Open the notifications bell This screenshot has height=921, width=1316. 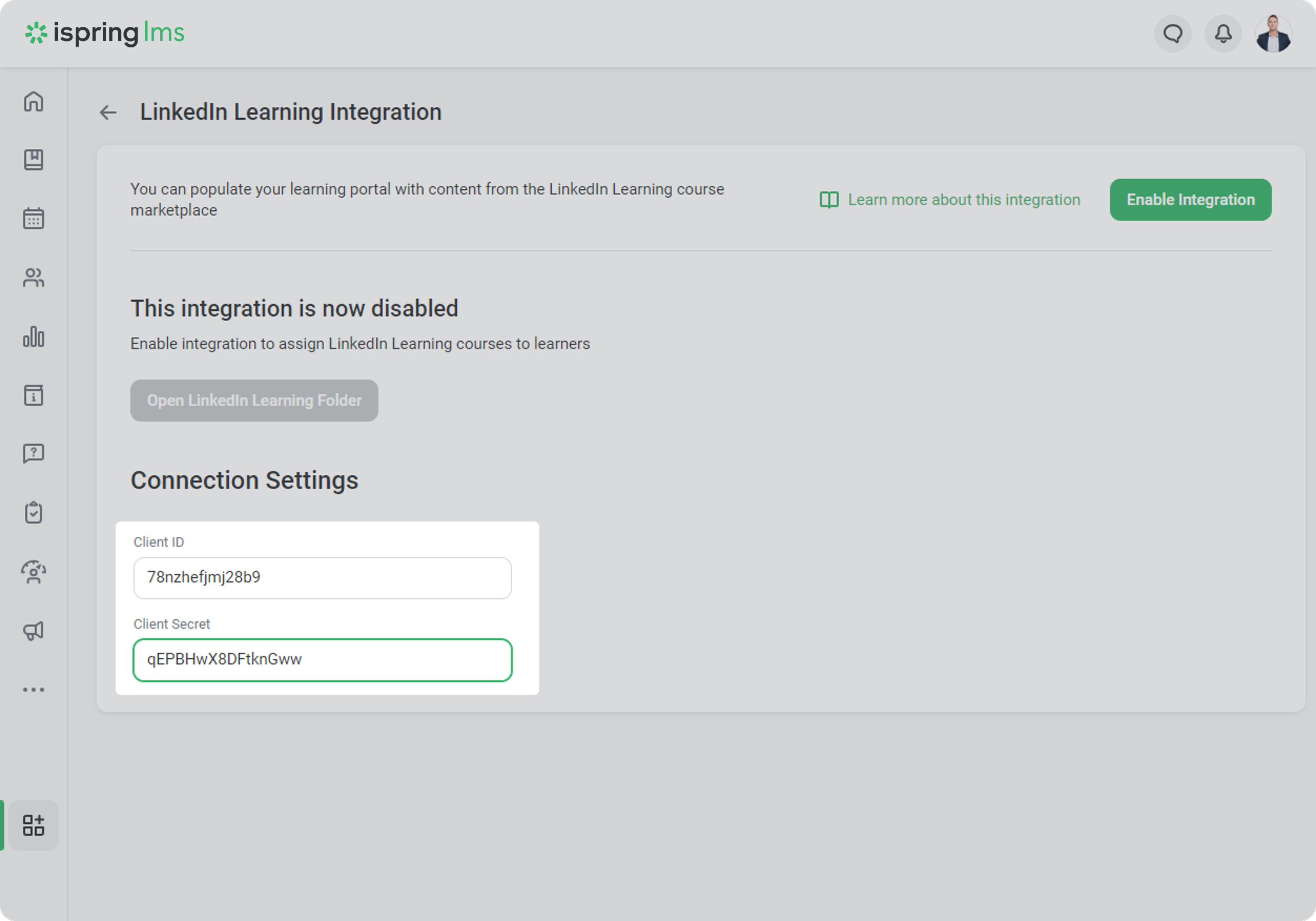click(x=1223, y=33)
